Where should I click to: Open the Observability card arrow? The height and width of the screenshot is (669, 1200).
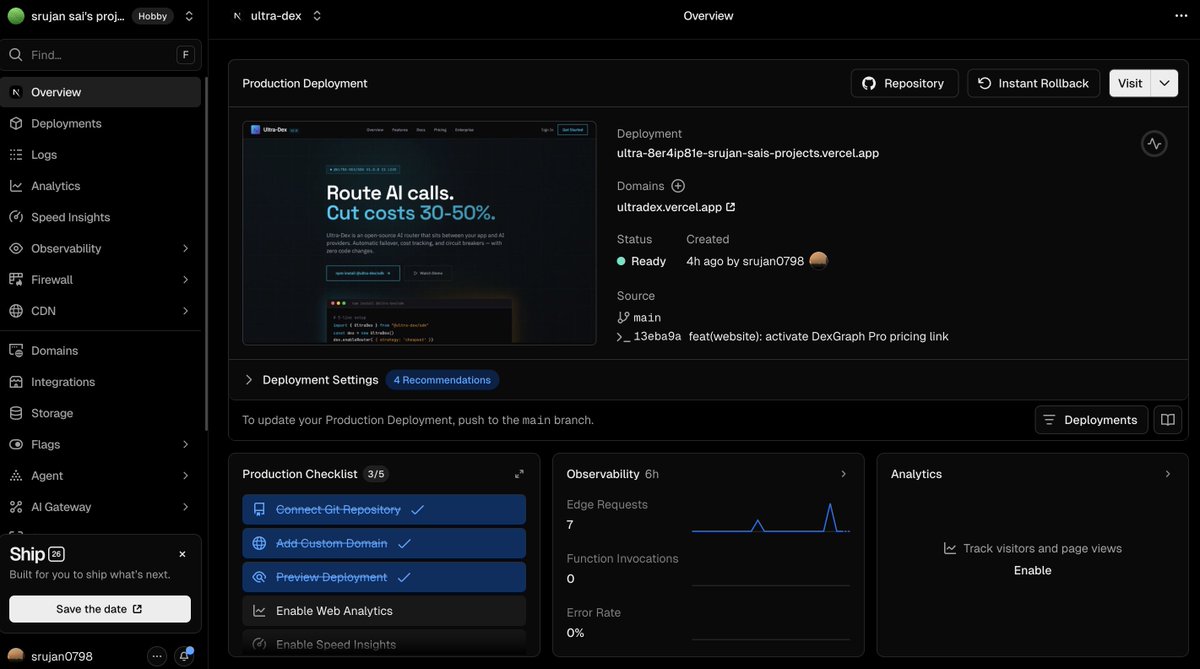(x=843, y=474)
